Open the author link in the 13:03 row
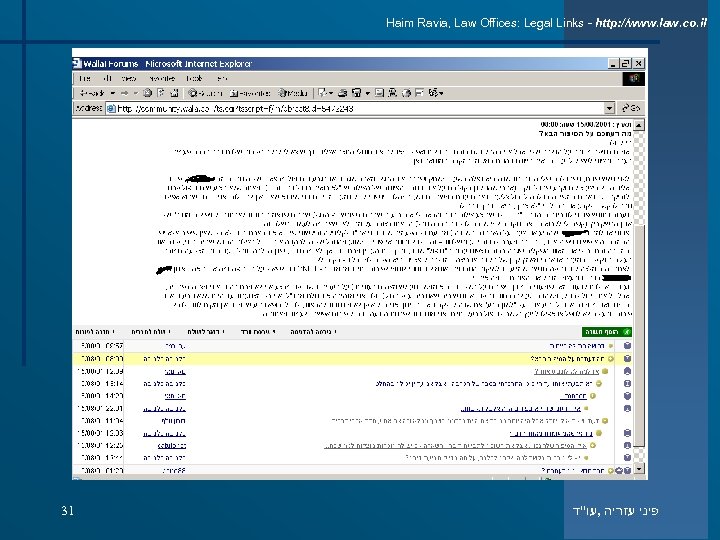This screenshot has height=540, width=720. pyautogui.click(x=164, y=433)
